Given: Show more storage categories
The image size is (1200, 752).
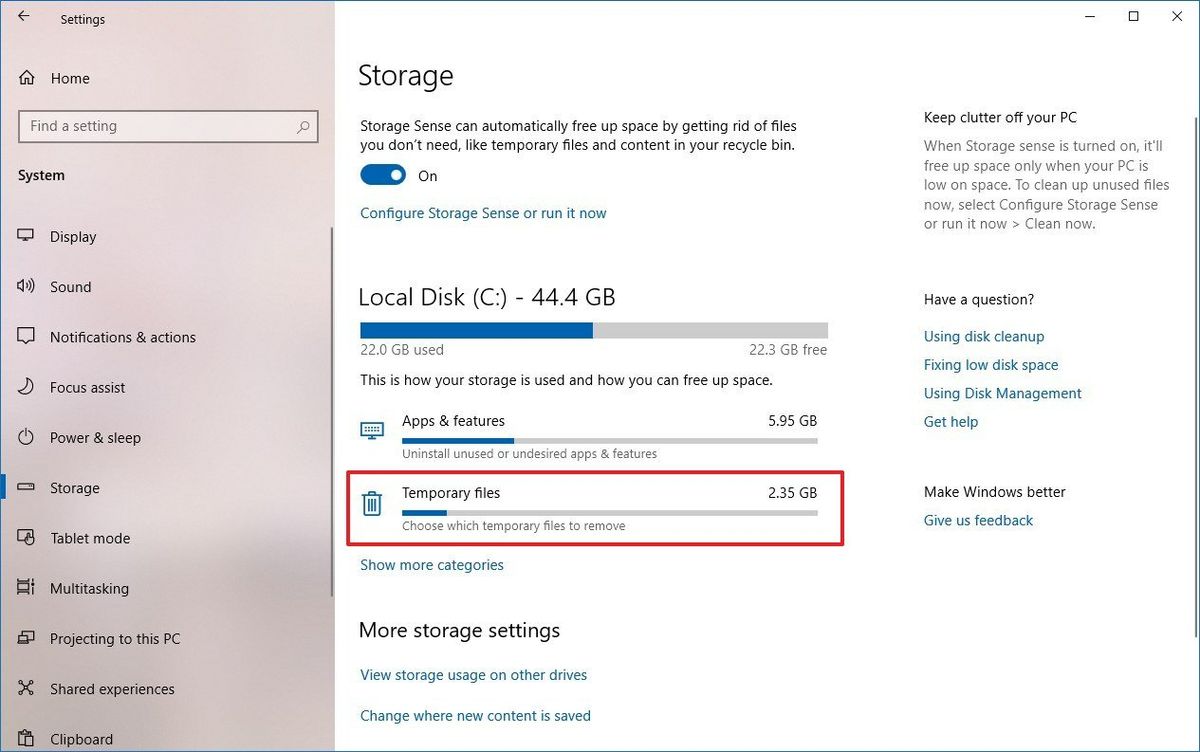Looking at the screenshot, I should click(x=432, y=564).
